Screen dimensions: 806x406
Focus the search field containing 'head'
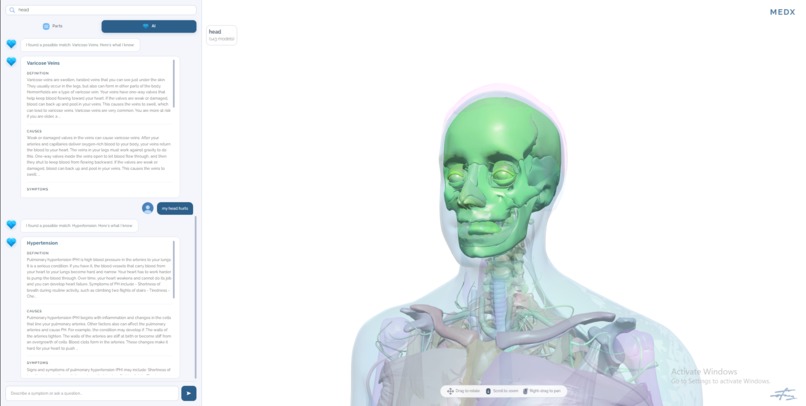tap(101, 10)
